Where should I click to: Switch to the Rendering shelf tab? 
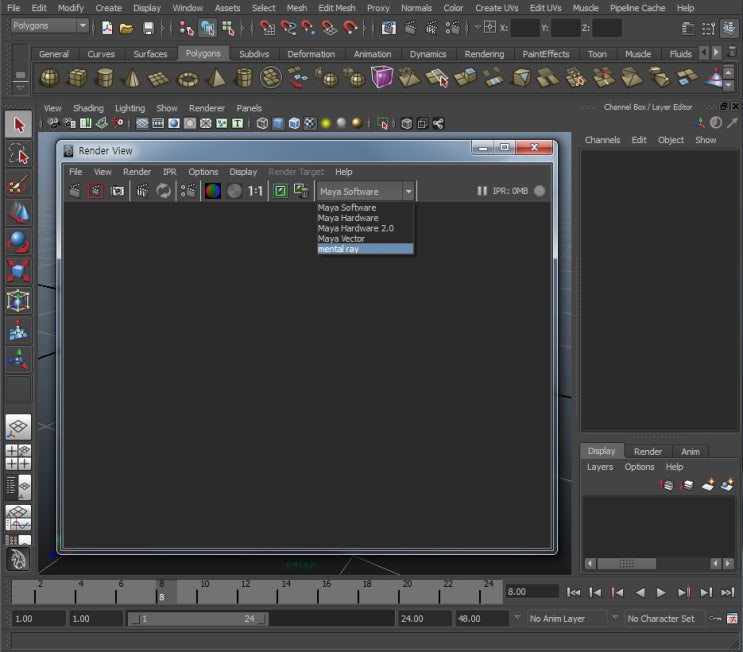(484, 54)
